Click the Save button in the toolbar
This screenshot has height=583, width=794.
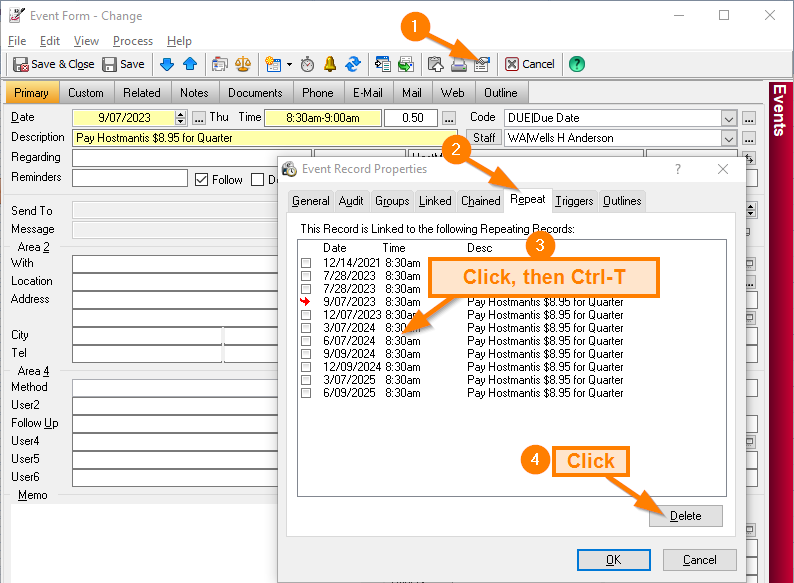(x=124, y=64)
